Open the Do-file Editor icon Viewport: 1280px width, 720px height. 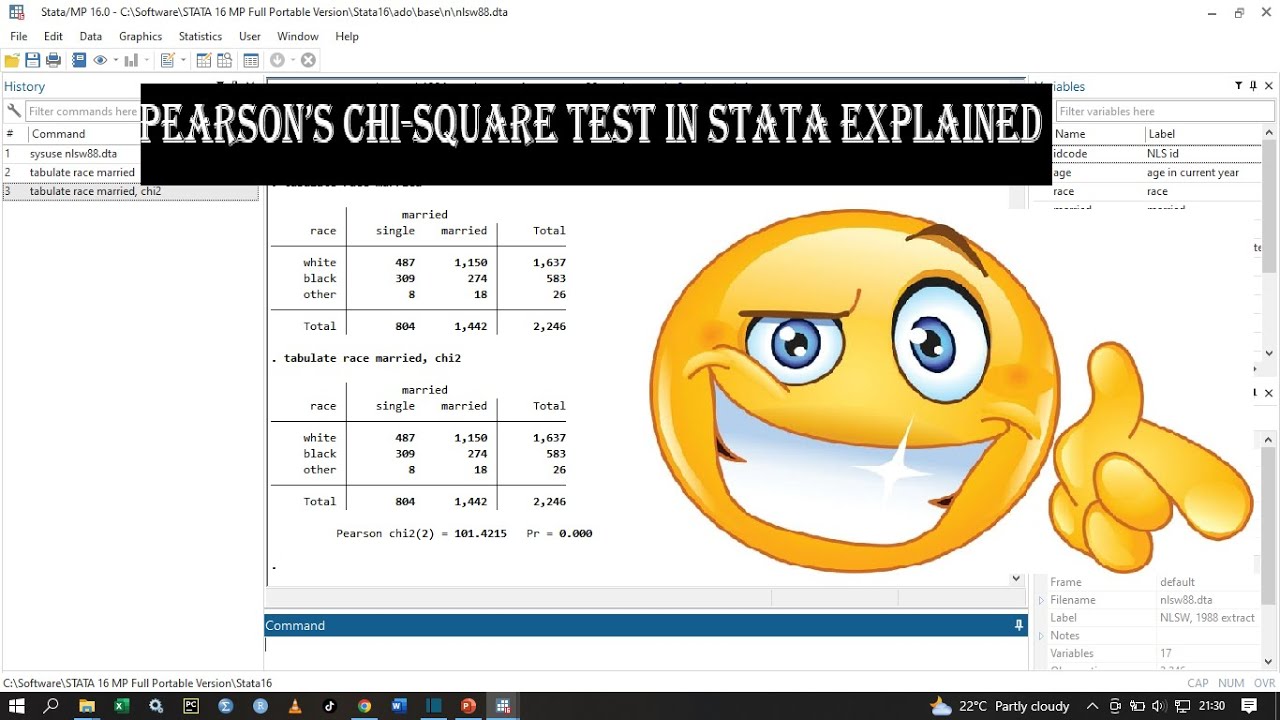[167, 60]
